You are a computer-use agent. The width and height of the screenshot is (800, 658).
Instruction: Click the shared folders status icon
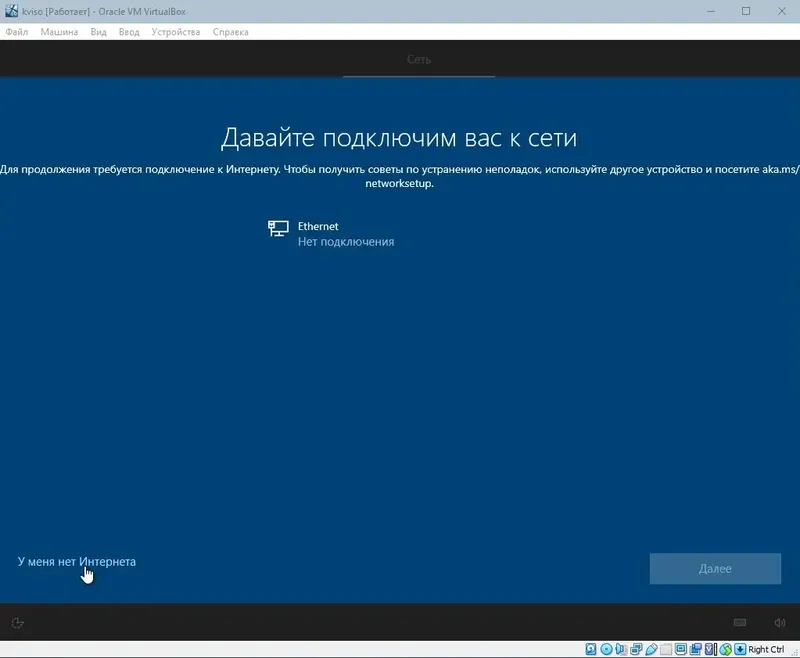pos(665,649)
